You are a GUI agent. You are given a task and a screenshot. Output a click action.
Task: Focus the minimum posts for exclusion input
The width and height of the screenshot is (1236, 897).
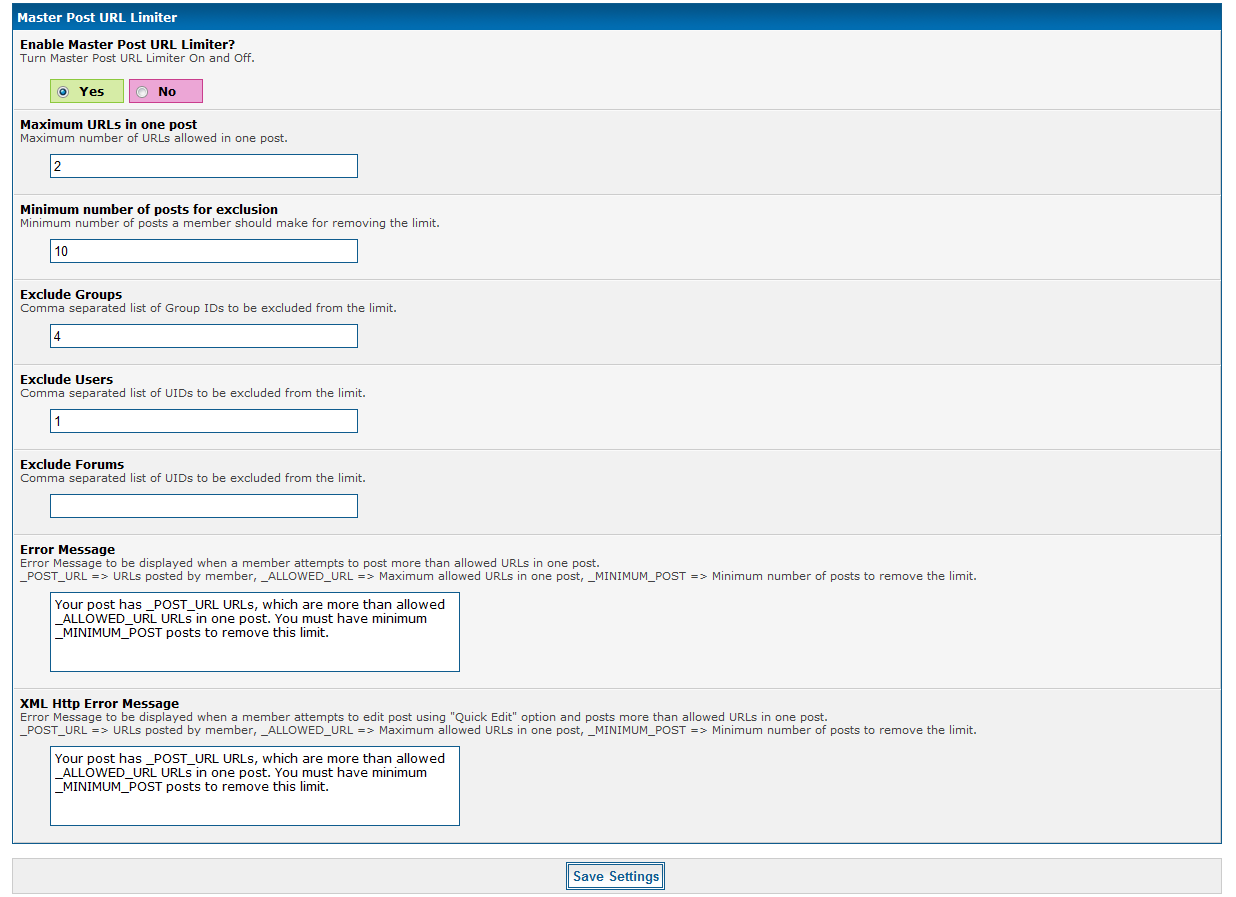[203, 251]
